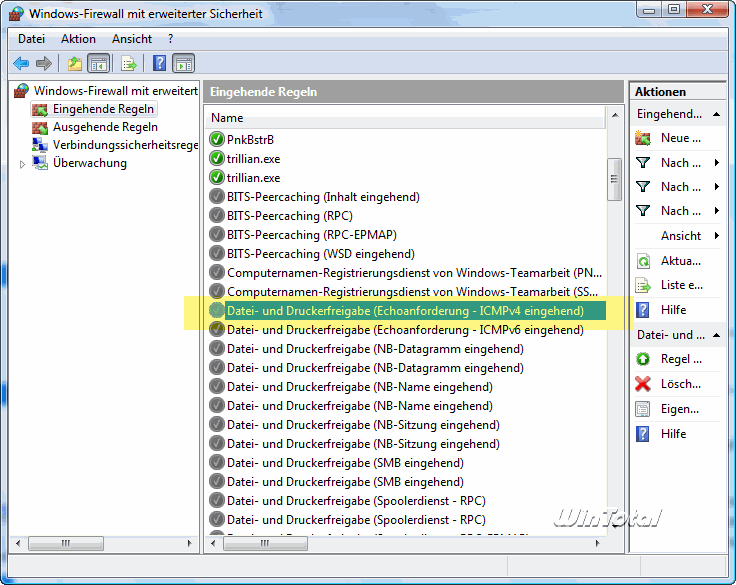Select the PnkBstrB rule

[x=250, y=139]
